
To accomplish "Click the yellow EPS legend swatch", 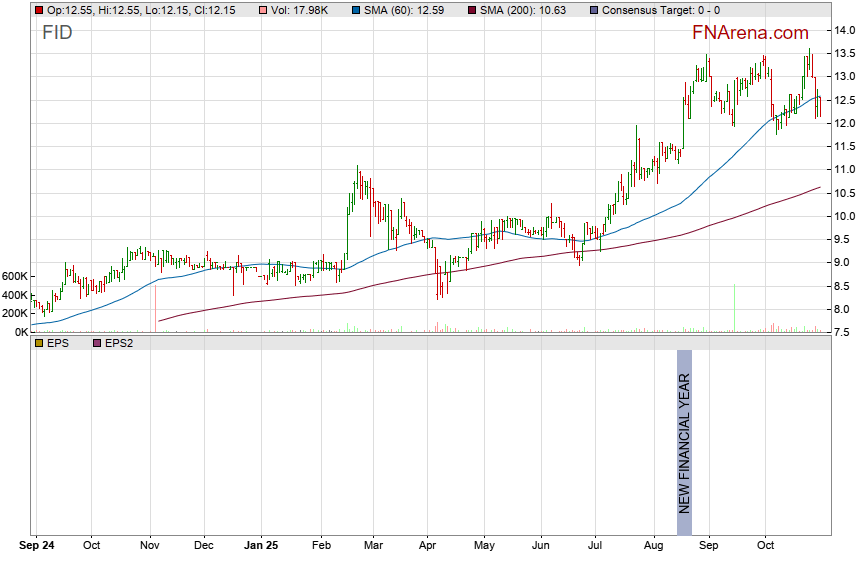I will click(x=38, y=343).
